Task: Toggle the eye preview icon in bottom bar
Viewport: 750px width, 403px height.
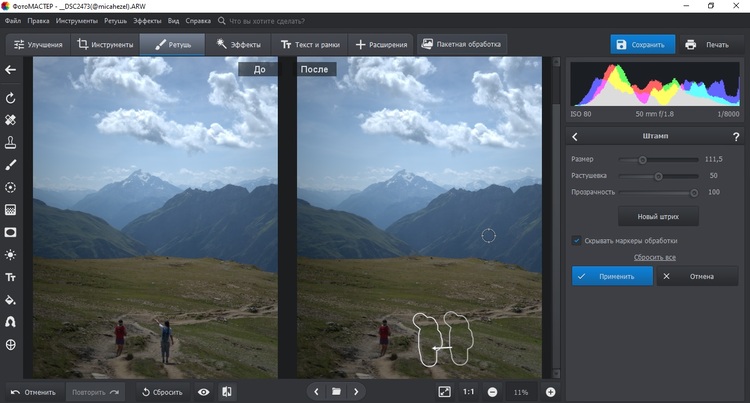Action: click(204, 392)
